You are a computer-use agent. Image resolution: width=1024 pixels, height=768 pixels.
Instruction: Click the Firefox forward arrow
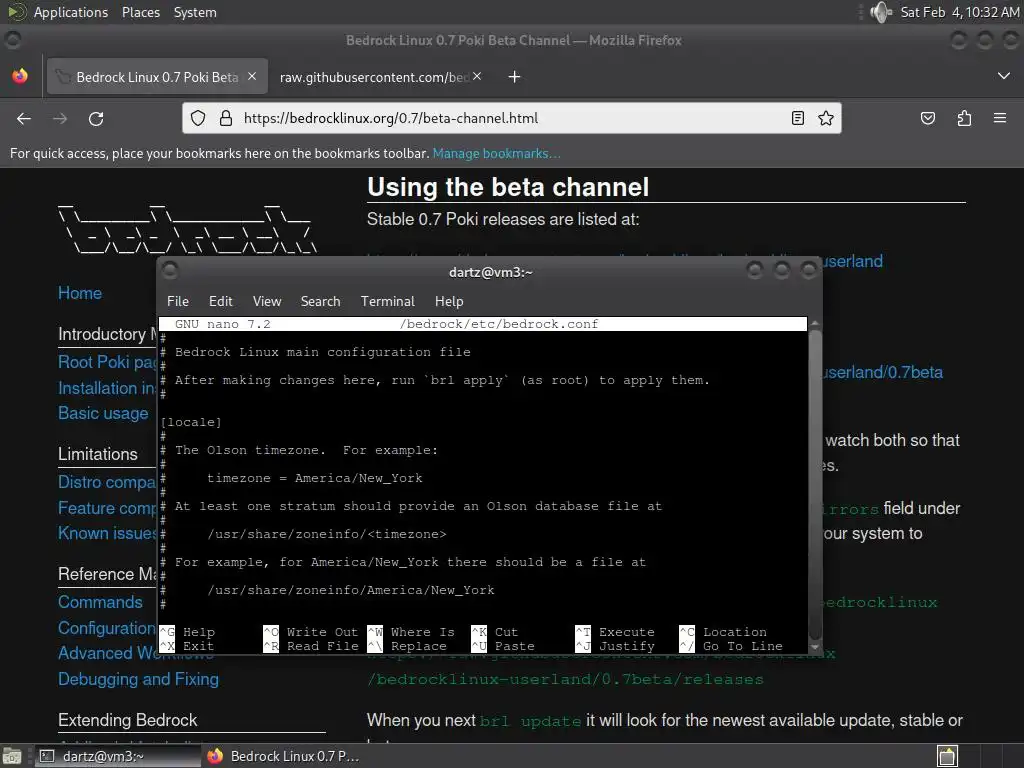pyautogui.click(x=60, y=118)
